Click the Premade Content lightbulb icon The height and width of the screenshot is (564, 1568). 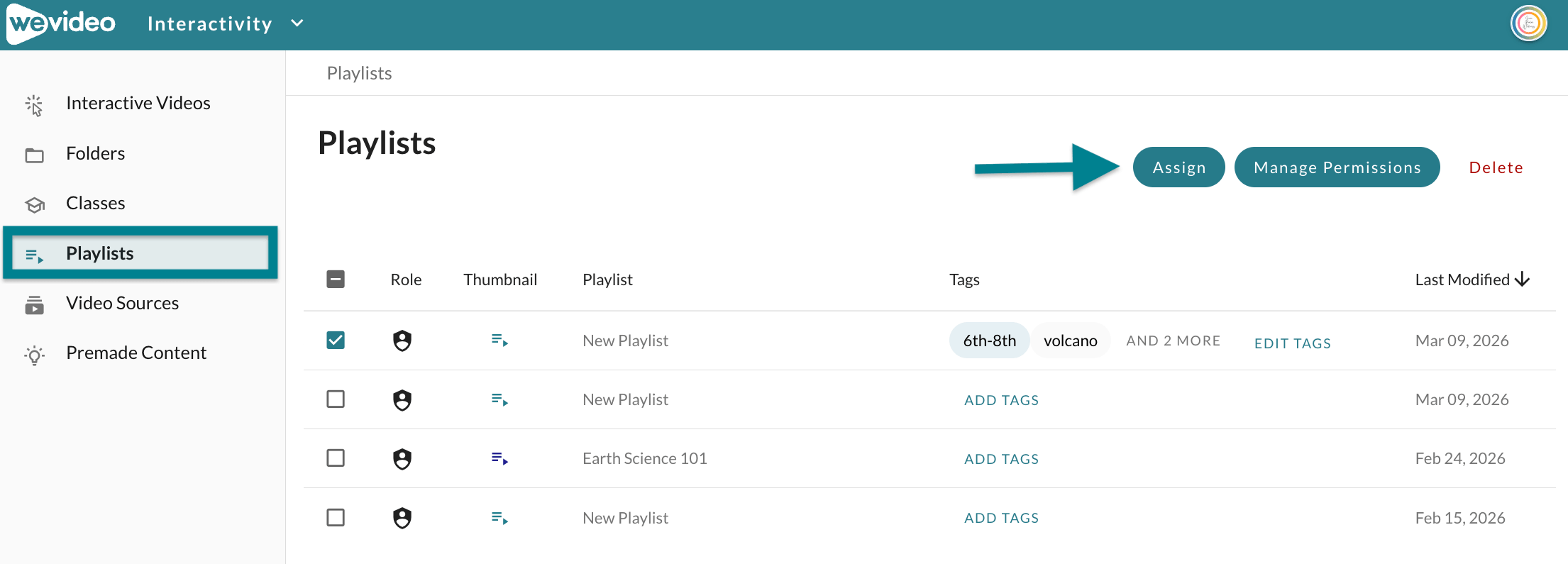point(34,354)
